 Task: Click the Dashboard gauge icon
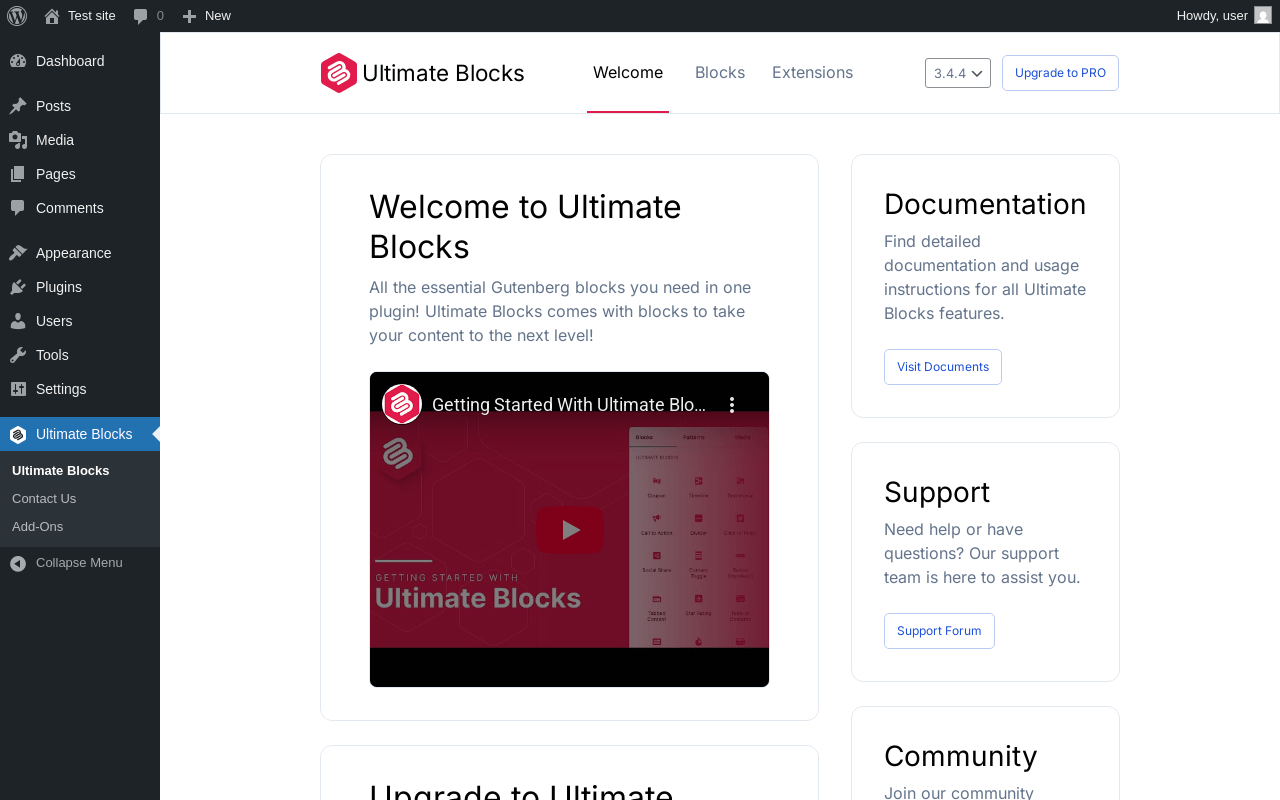(18, 61)
